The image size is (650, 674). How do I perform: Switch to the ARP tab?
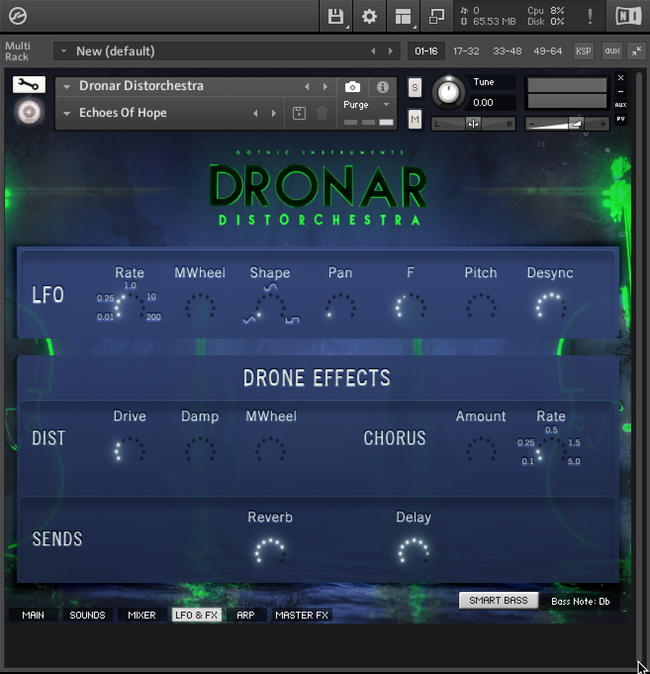(245, 615)
